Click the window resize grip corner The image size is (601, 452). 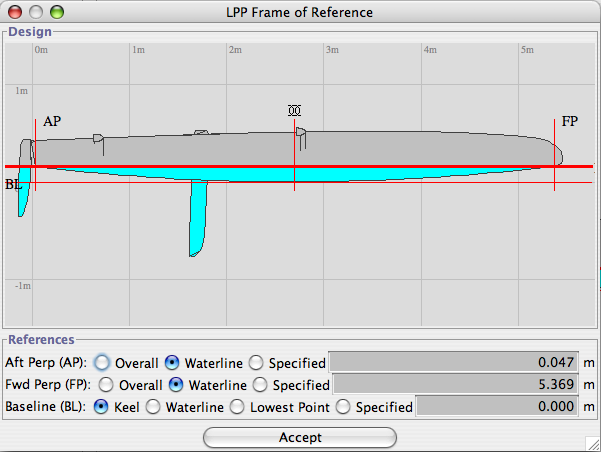pos(593,444)
